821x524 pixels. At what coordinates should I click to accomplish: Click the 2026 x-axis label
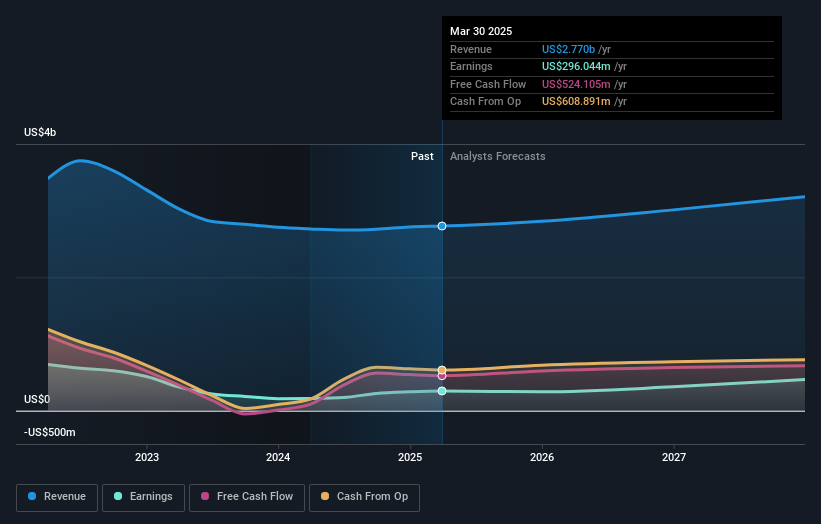(542, 457)
